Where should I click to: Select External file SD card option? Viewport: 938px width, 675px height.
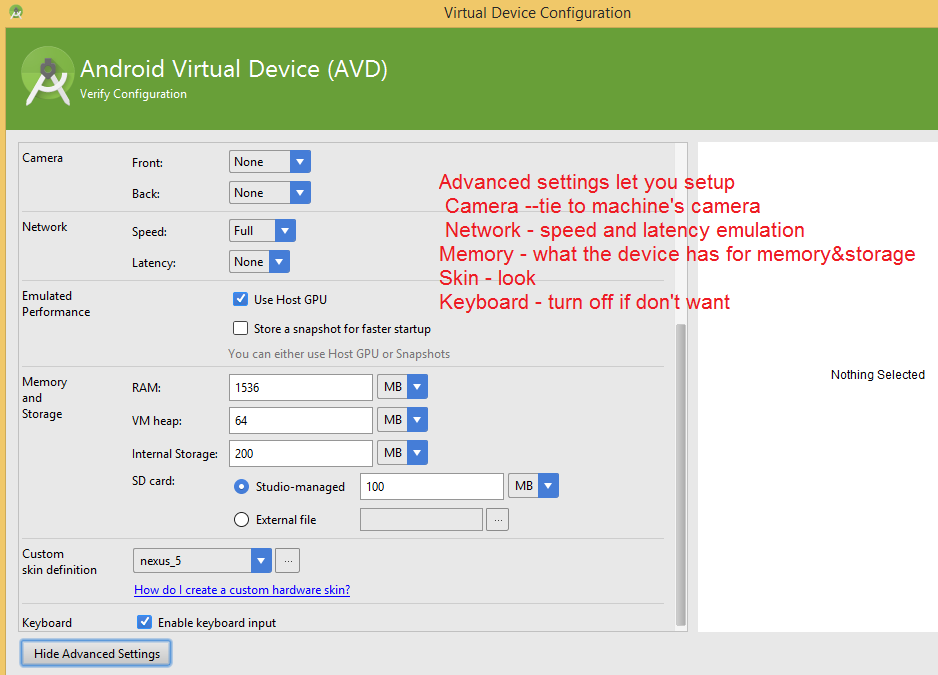tap(241, 519)
